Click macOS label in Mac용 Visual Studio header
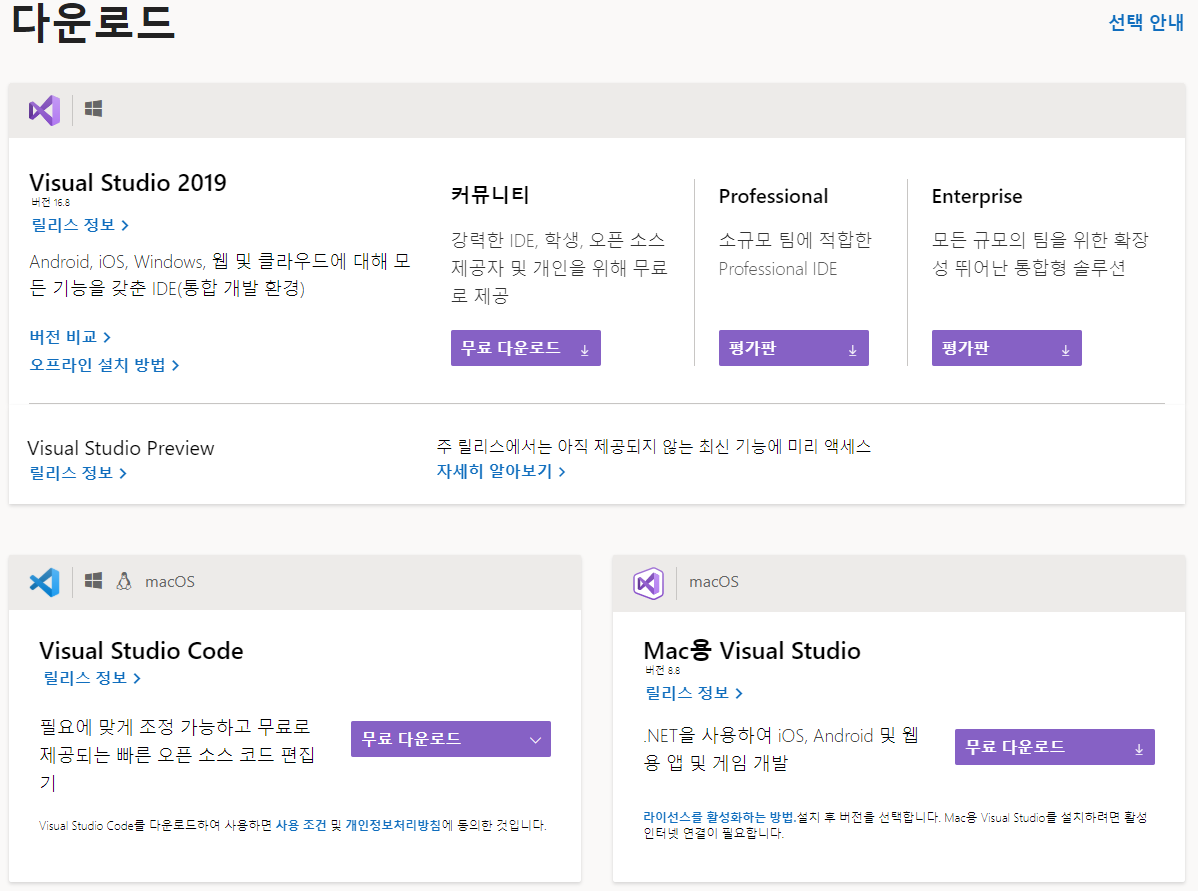 (x=714, y=582)
